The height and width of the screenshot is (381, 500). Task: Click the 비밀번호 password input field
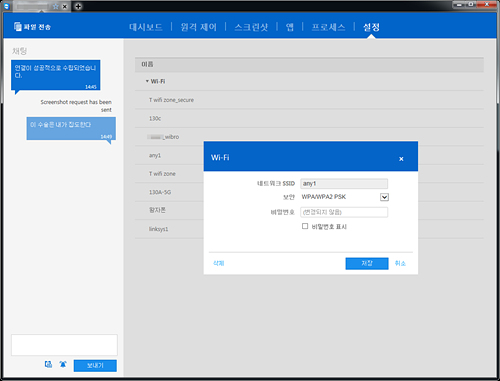coord(344,212)
